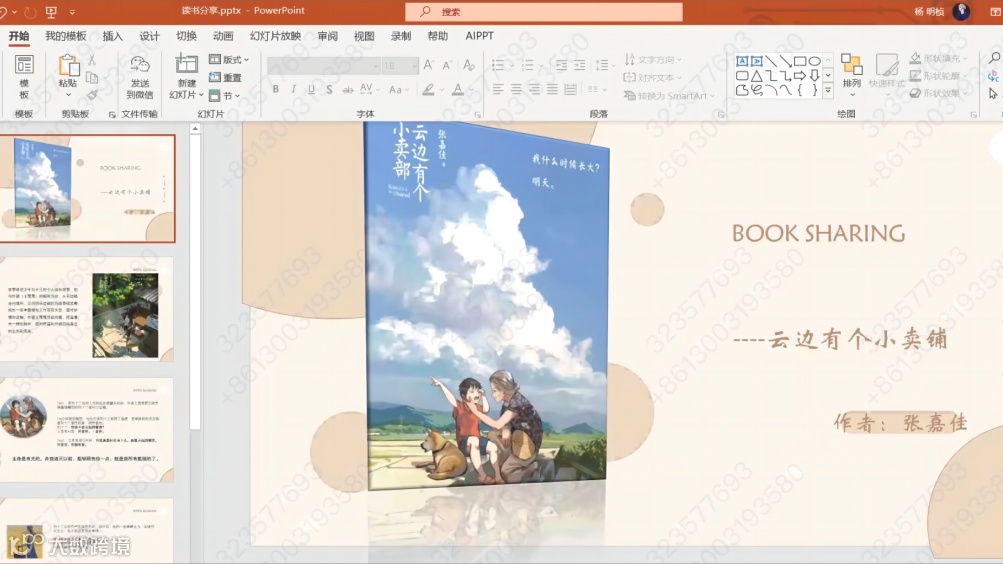Open the 文字方向 text direction dropdown

click(653, 59)
